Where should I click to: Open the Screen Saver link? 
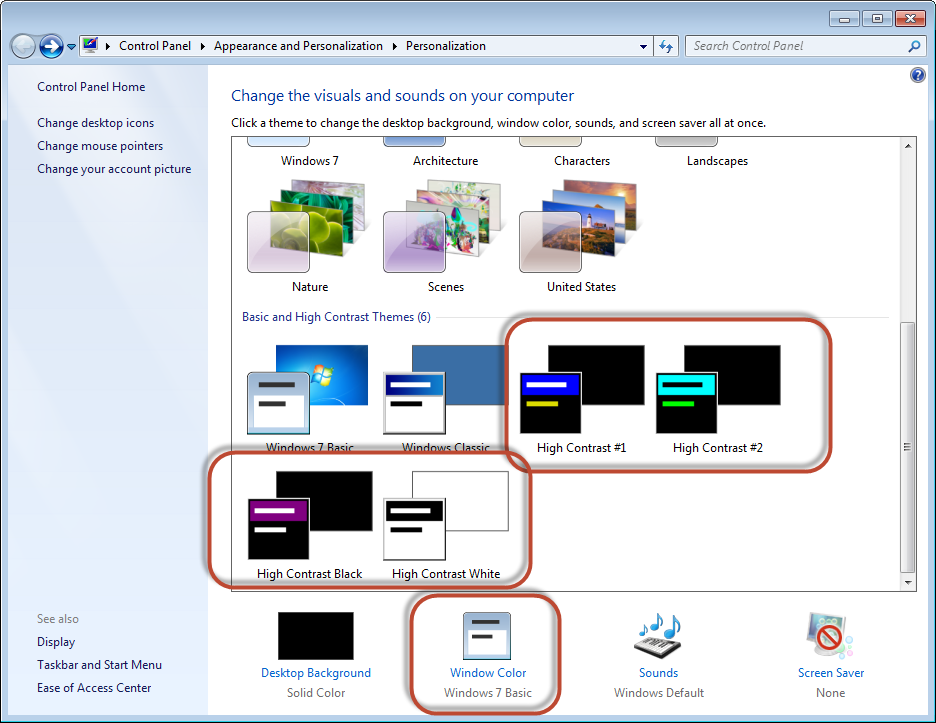coord(831,673)
